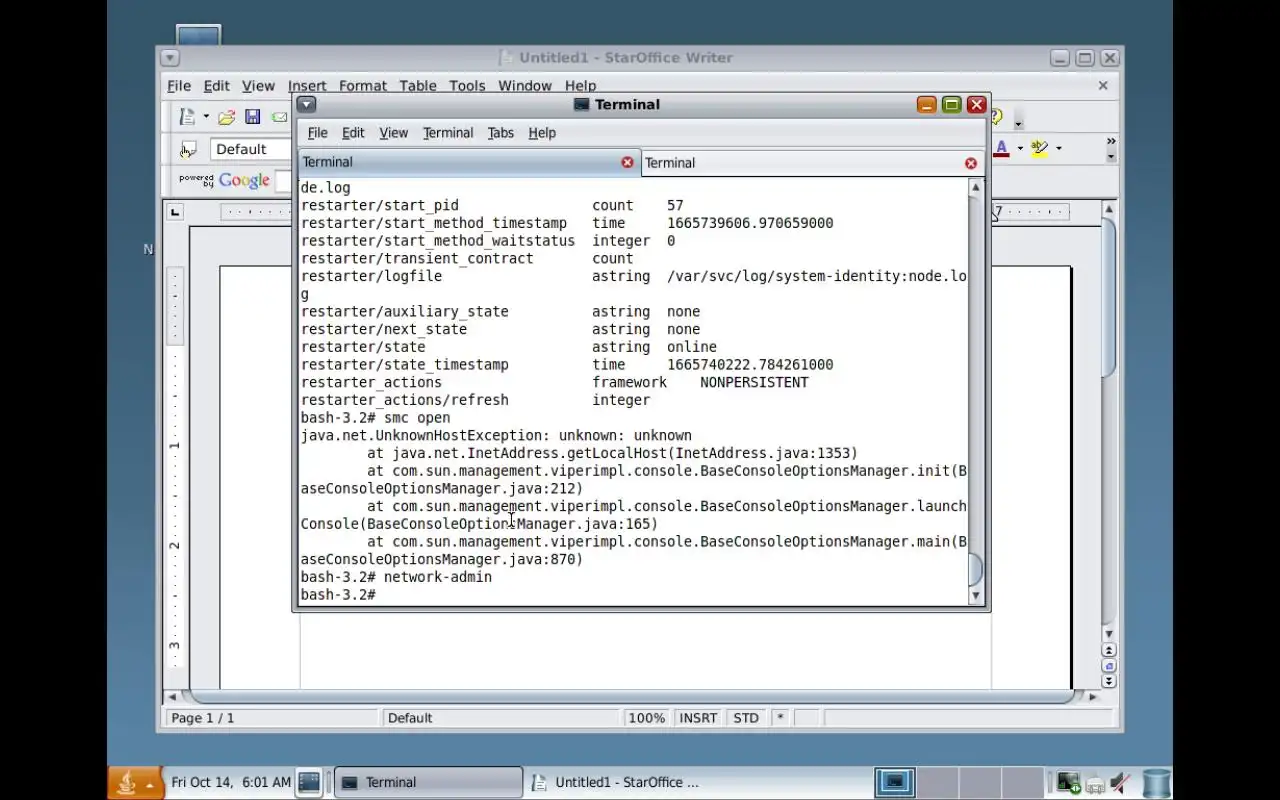Click the Navigation circle button on scrollbar
Viewport: 1280px width, 800px height.
tap(1108, 666)
